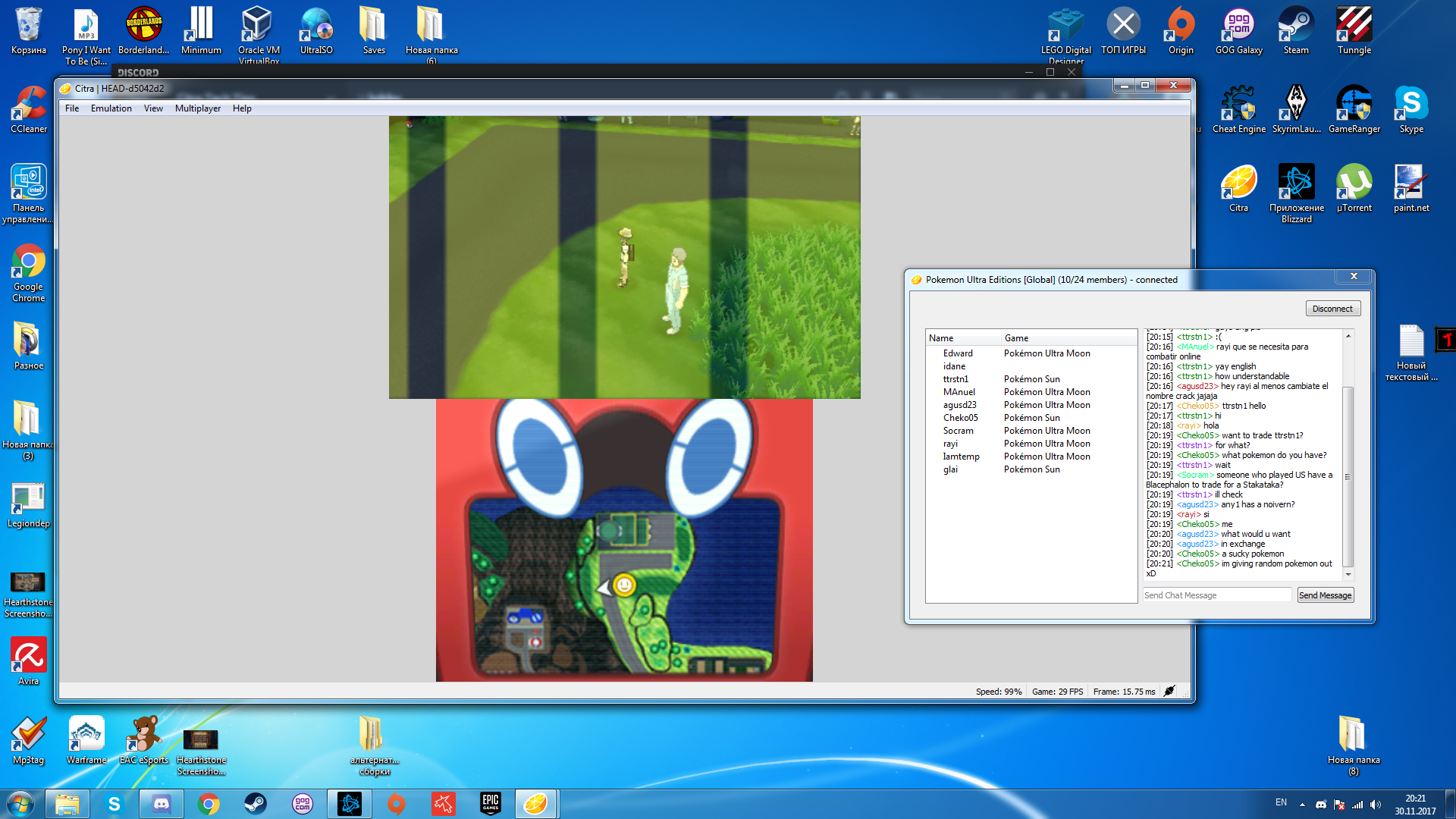Launch Oracle VM VirtualBox from desktop
Viewport: 1456px width, 819px height.
(x=259, y=34)
